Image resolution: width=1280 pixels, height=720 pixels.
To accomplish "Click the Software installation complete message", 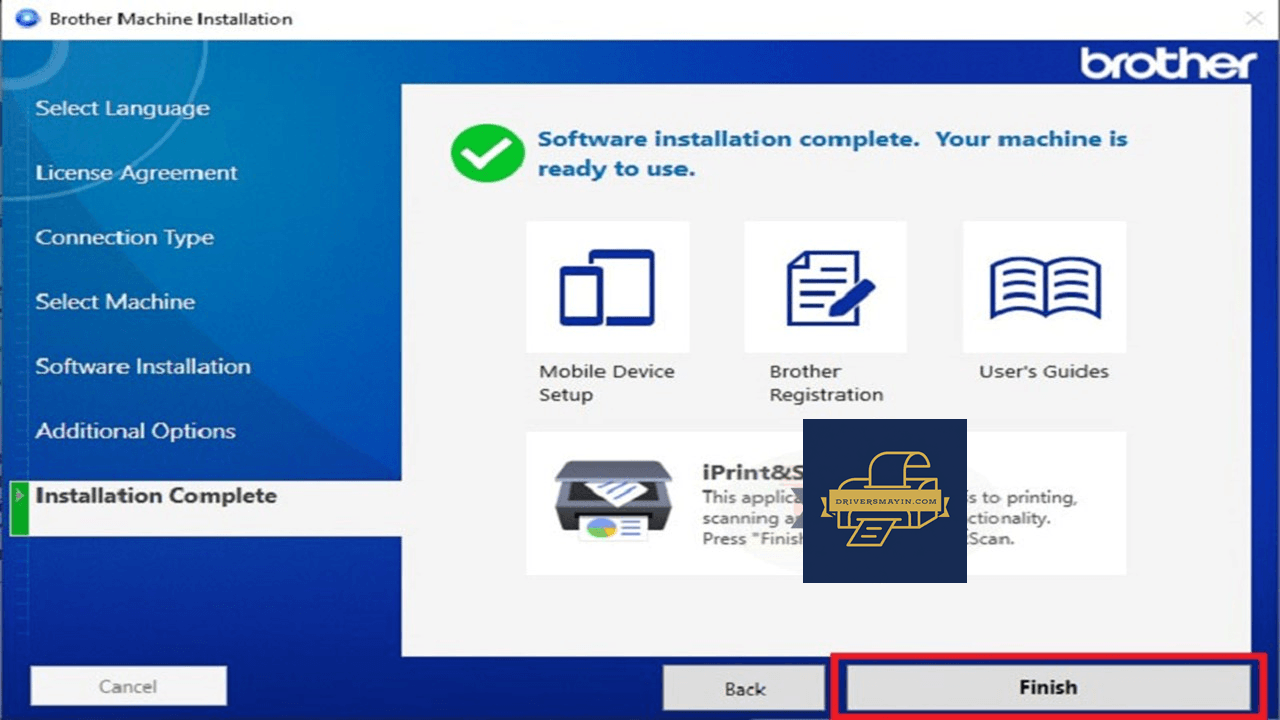I will click(833, 154).
